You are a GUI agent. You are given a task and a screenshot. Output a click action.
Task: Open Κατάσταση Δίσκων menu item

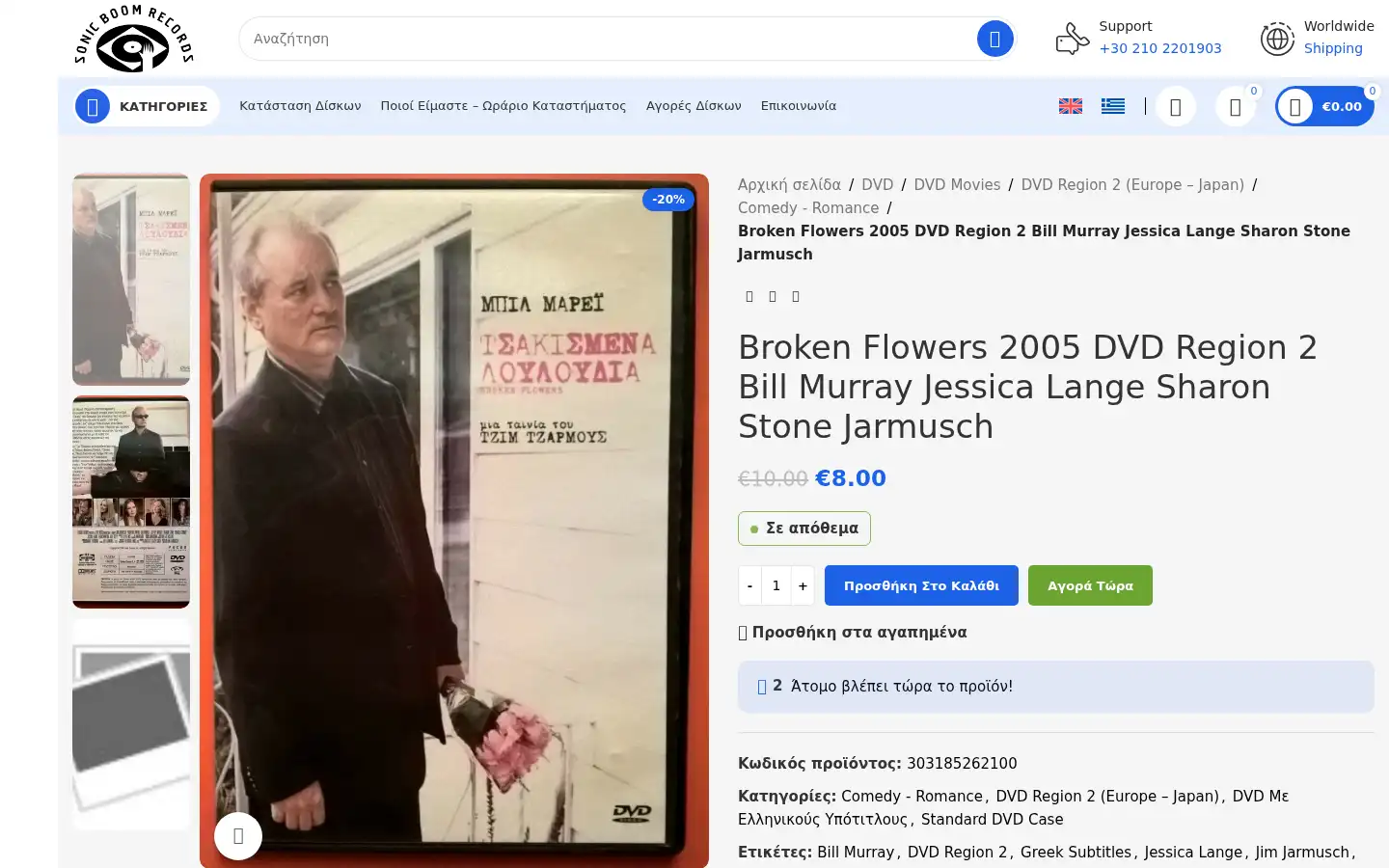pos(300,106)
